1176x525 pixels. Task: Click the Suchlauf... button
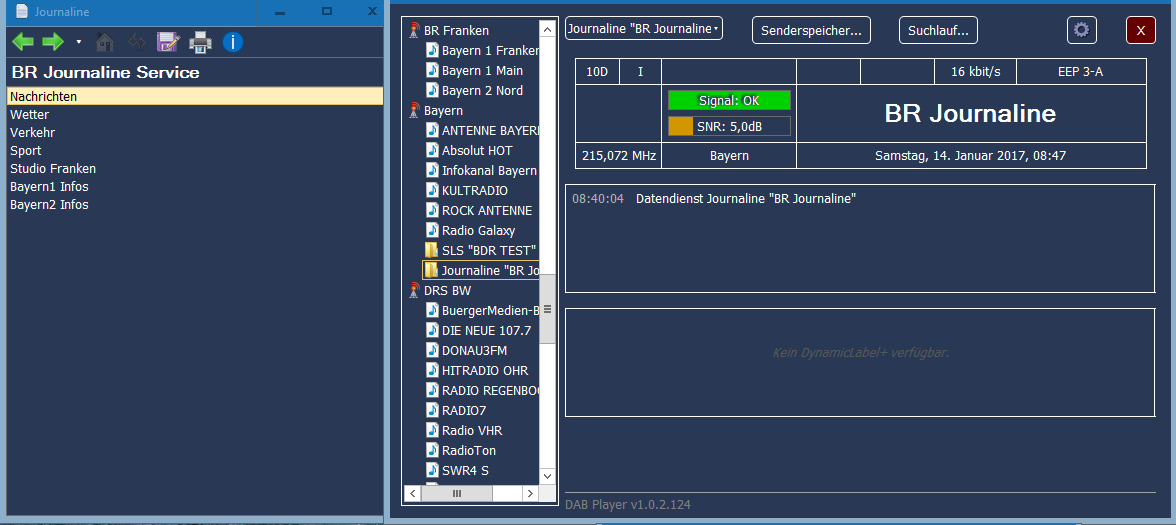click(938, 30)
